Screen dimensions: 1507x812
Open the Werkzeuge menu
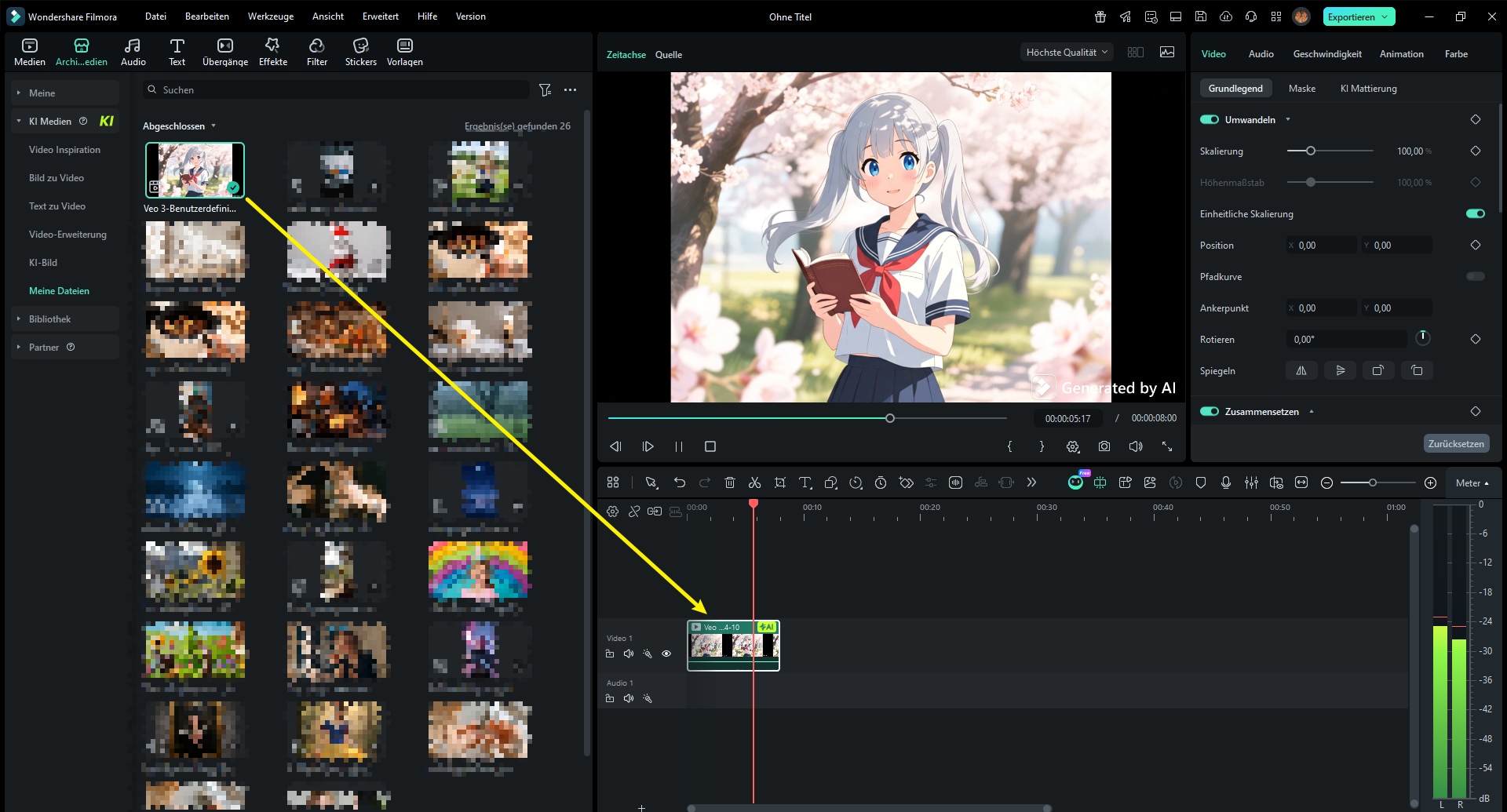click(270, 16)
